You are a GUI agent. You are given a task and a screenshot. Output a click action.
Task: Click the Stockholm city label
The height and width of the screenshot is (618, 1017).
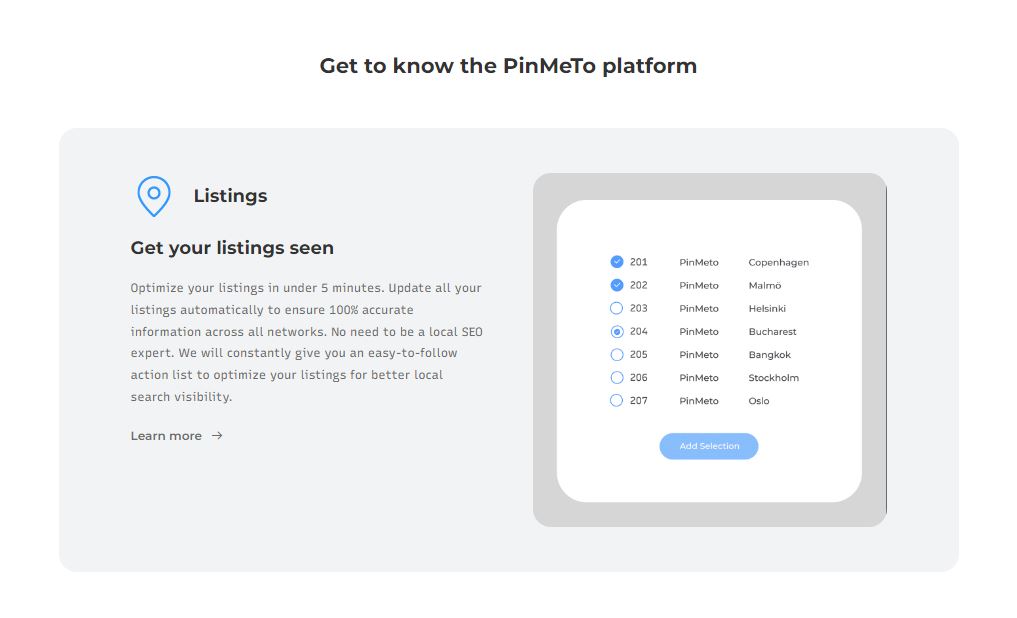tap(773, 378)
